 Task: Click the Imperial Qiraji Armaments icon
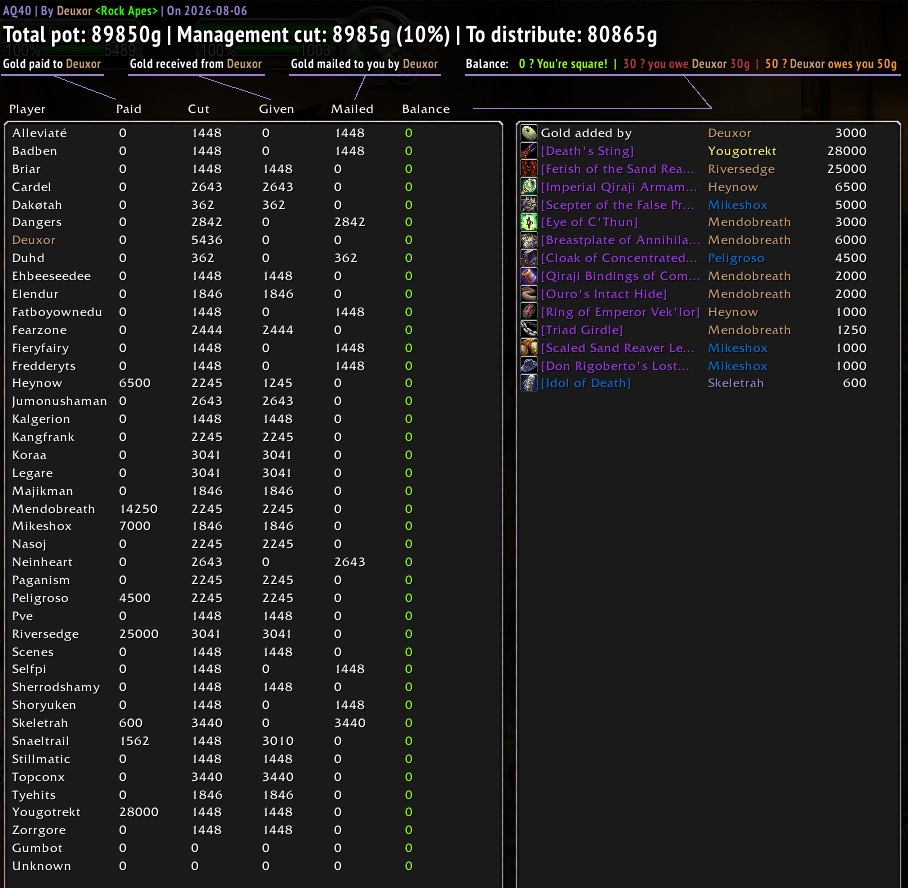pos(529,187)
